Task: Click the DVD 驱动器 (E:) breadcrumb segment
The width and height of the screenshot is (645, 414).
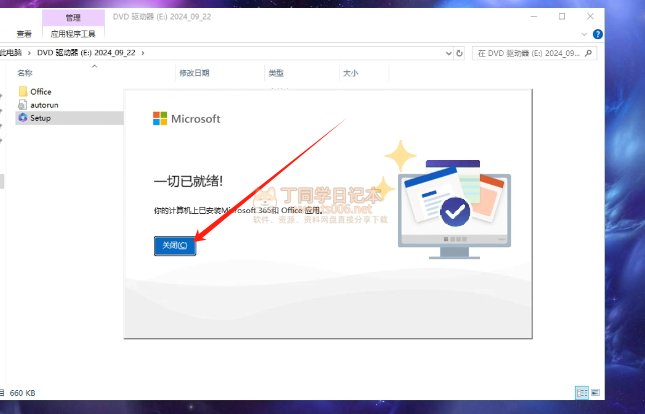Action: point(86,53)
